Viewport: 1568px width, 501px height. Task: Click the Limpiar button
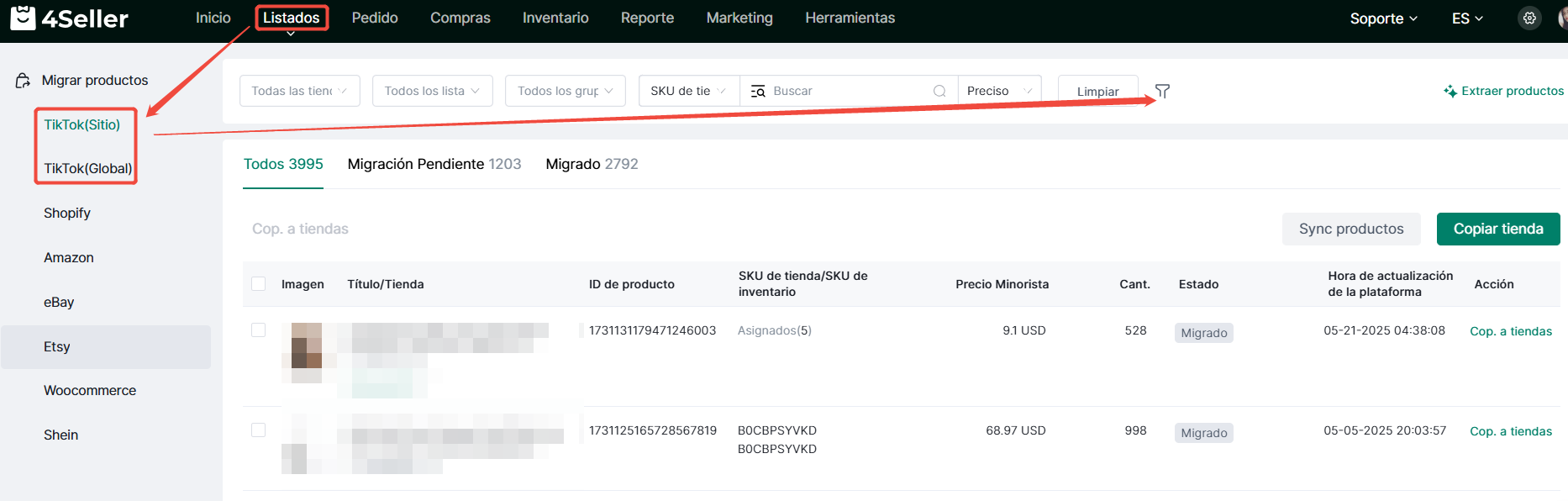pyautogui.click(x=1097, y=91)
